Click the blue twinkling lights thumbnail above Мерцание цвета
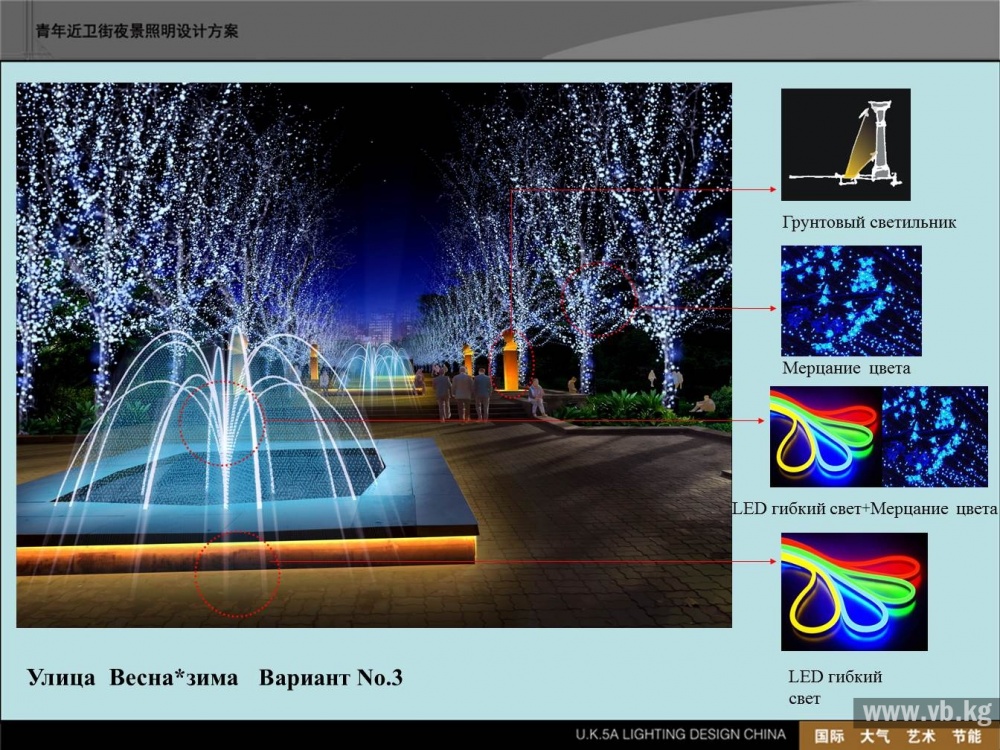Viewport: 1000px width, 750px height. click(x=851, y=300)
